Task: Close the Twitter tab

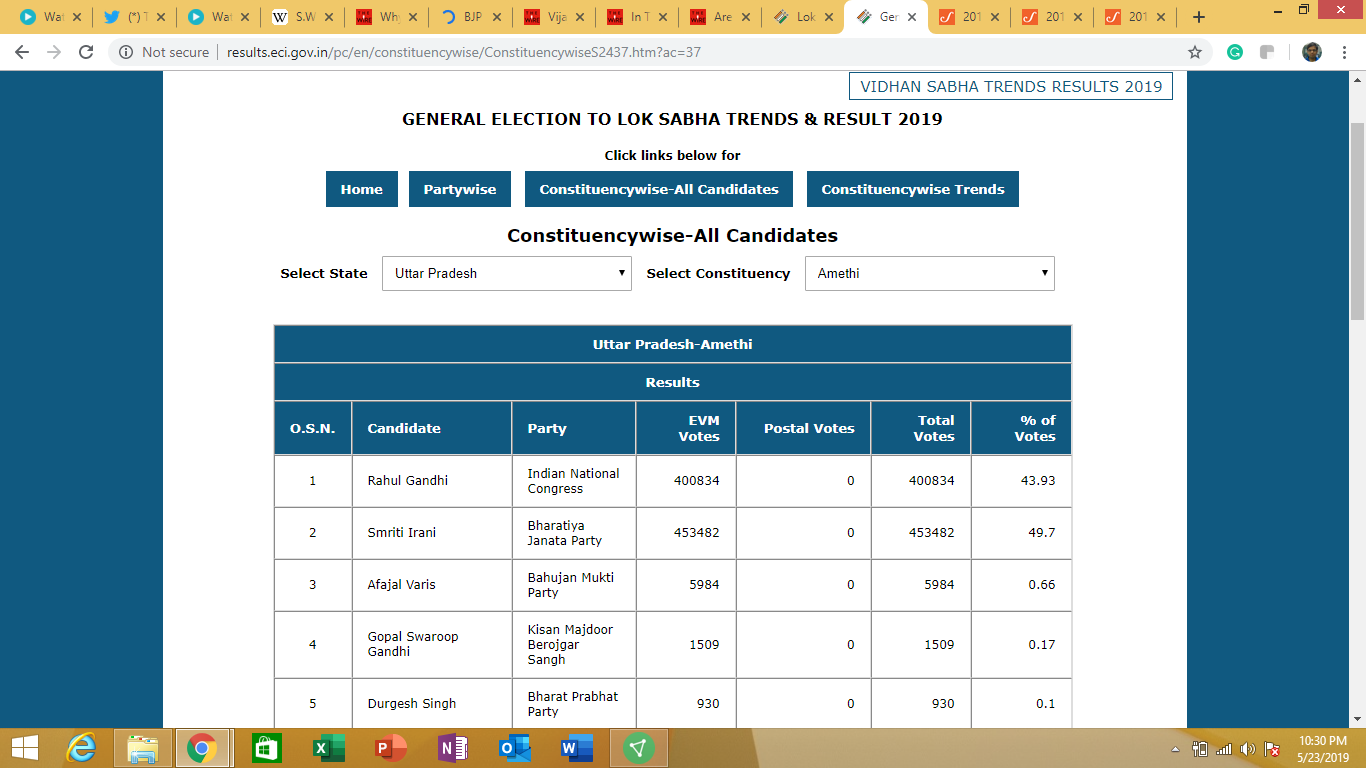Action: (x=161, y=17)
